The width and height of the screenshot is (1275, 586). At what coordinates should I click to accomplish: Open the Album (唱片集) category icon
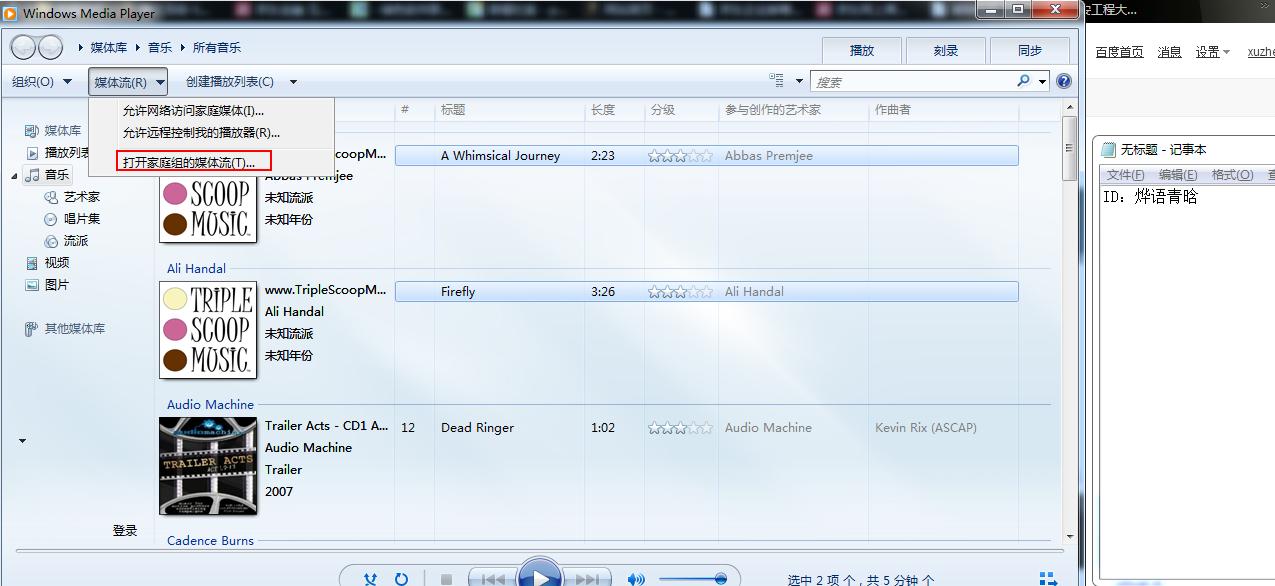click(52, 219)
